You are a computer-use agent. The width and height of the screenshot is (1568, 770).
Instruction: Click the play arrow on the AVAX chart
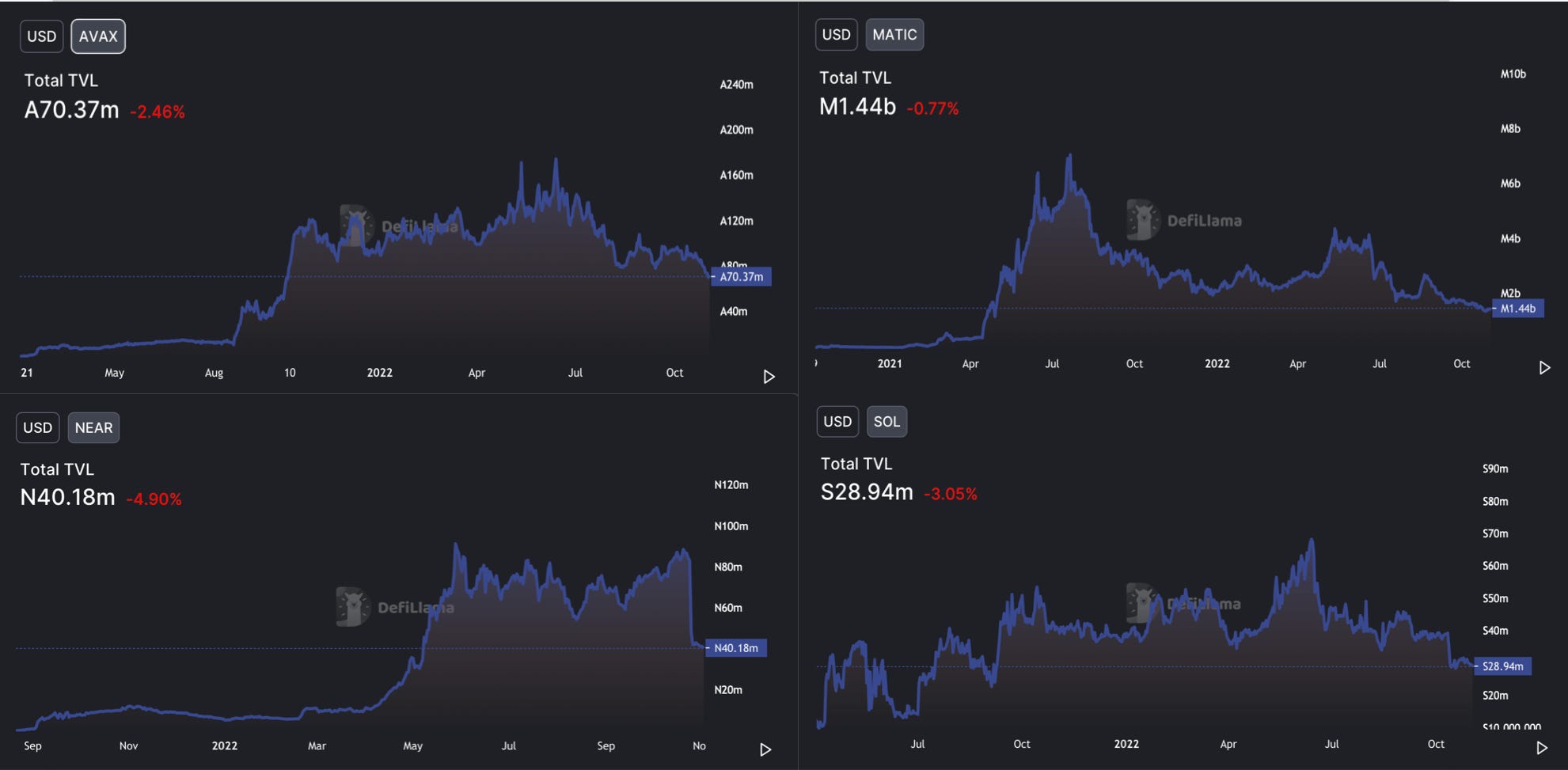click(769, 377)
